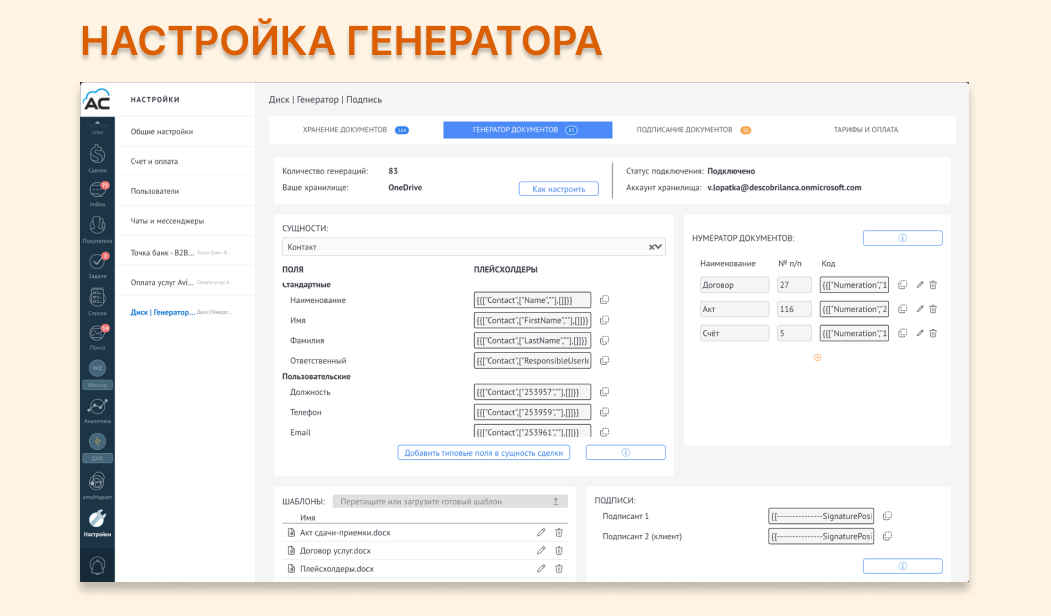Select Диск | Генератор settings item
Viewport: 1051px width, 616px height.
pos(184,312)
